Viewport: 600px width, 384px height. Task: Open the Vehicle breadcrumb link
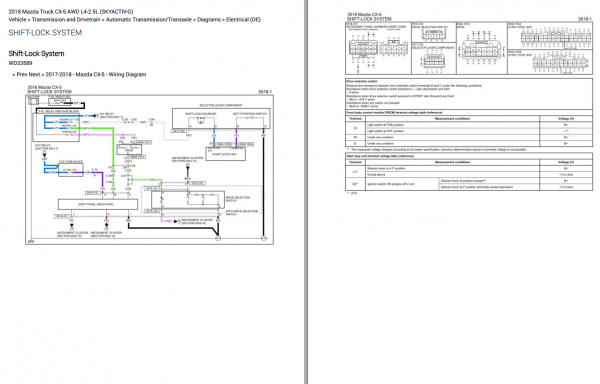click(x=17, y=20)
